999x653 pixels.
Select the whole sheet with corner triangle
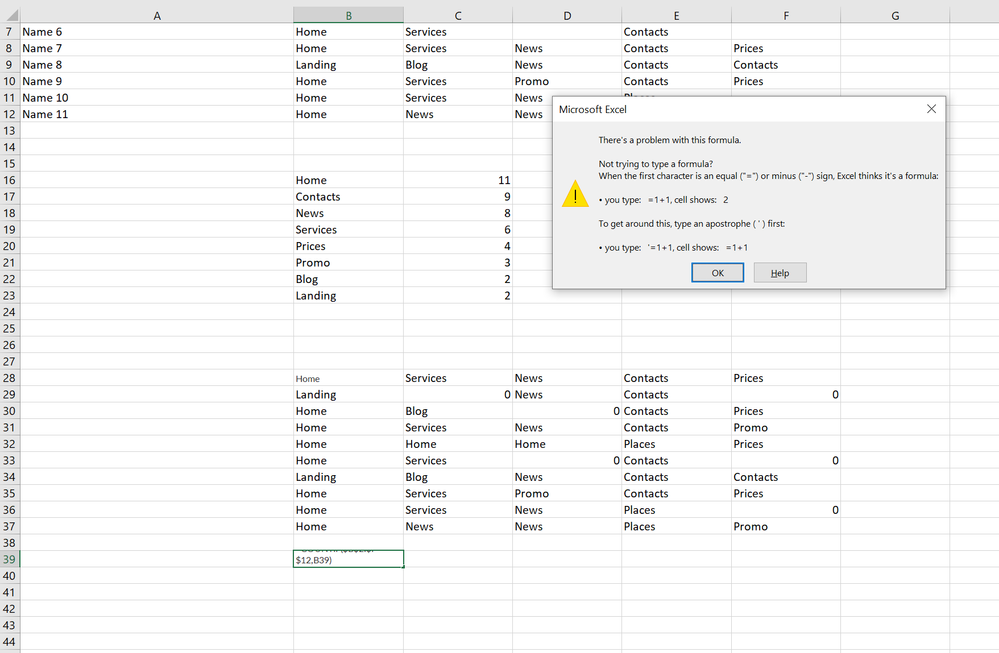[11, 15]
